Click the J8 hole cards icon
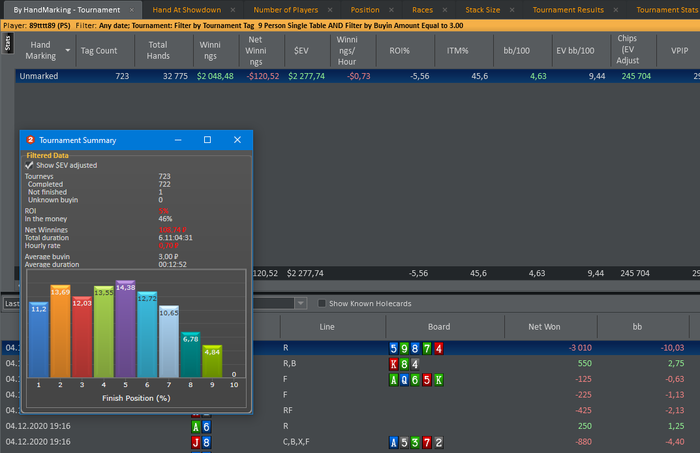The width and height of the screenshot is (700, 453). (x=201, y=442)
